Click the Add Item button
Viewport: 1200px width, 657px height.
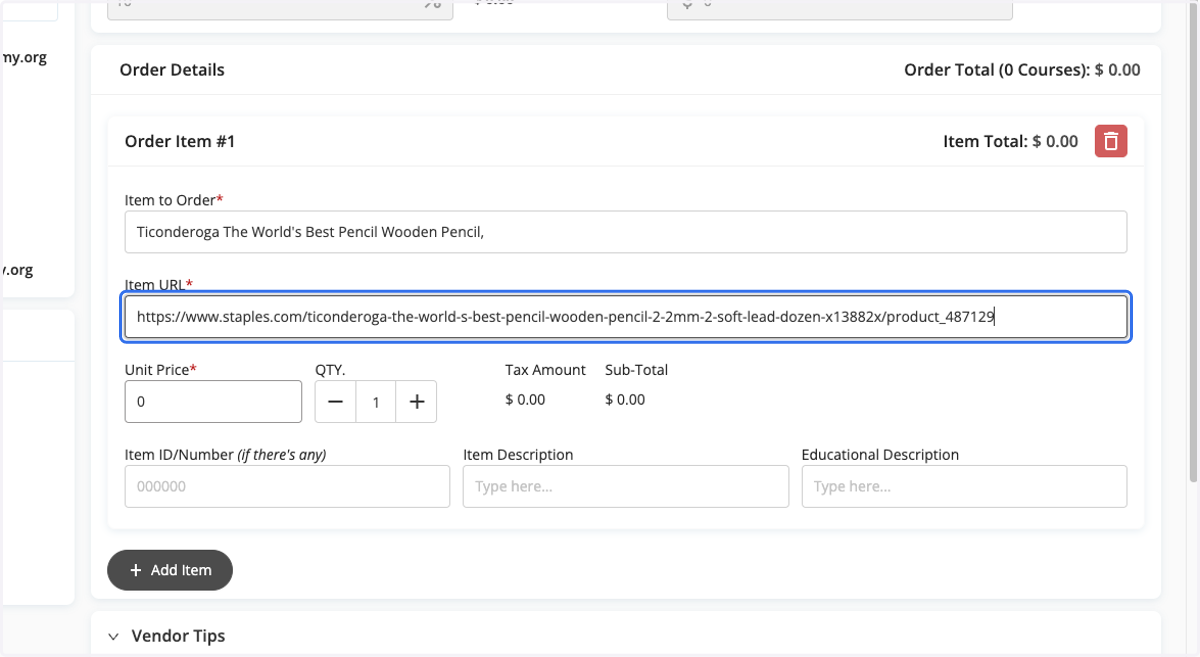(x=170, y=570)
